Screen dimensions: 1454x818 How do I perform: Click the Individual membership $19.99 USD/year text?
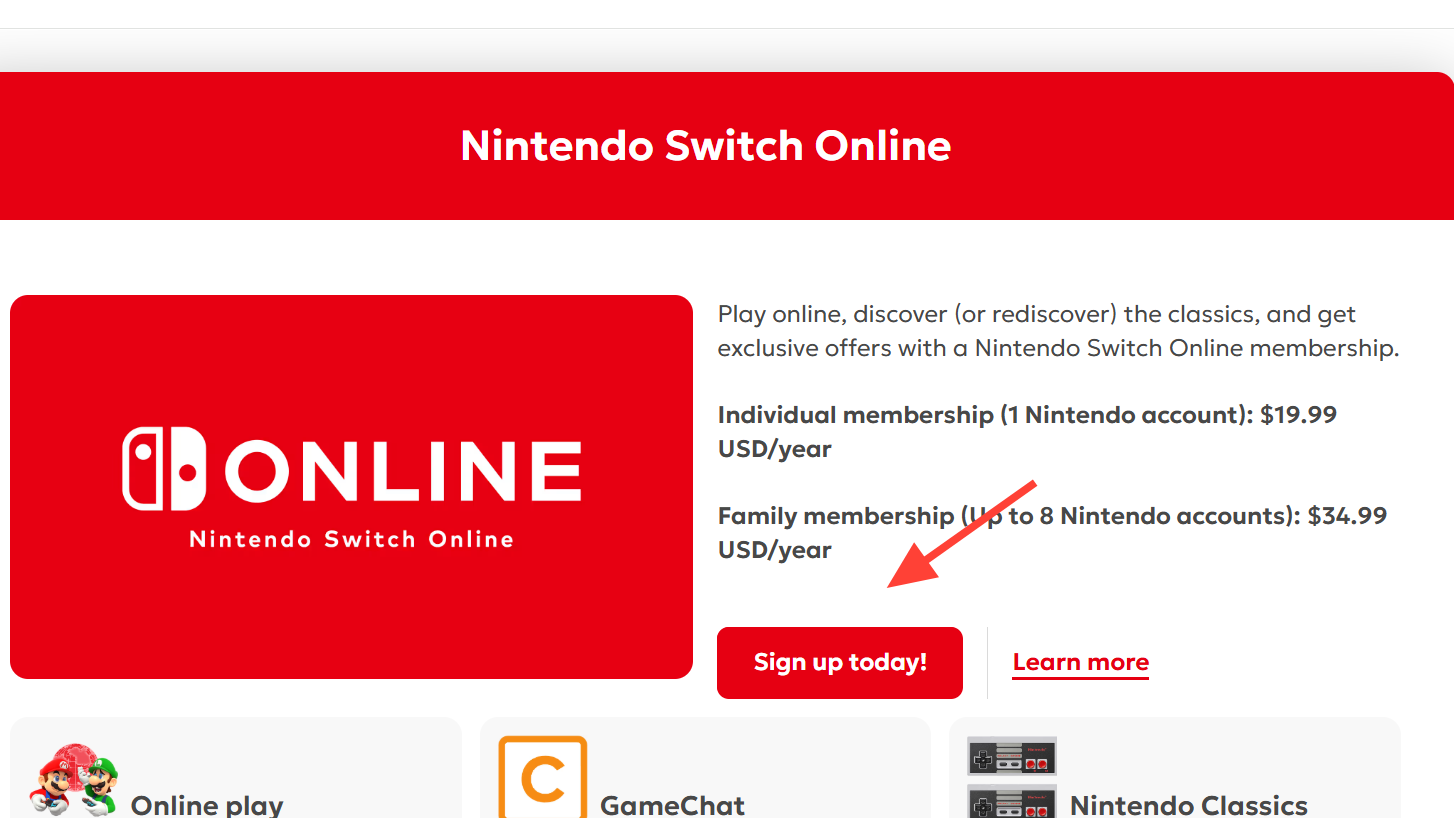click(1027, 432)
